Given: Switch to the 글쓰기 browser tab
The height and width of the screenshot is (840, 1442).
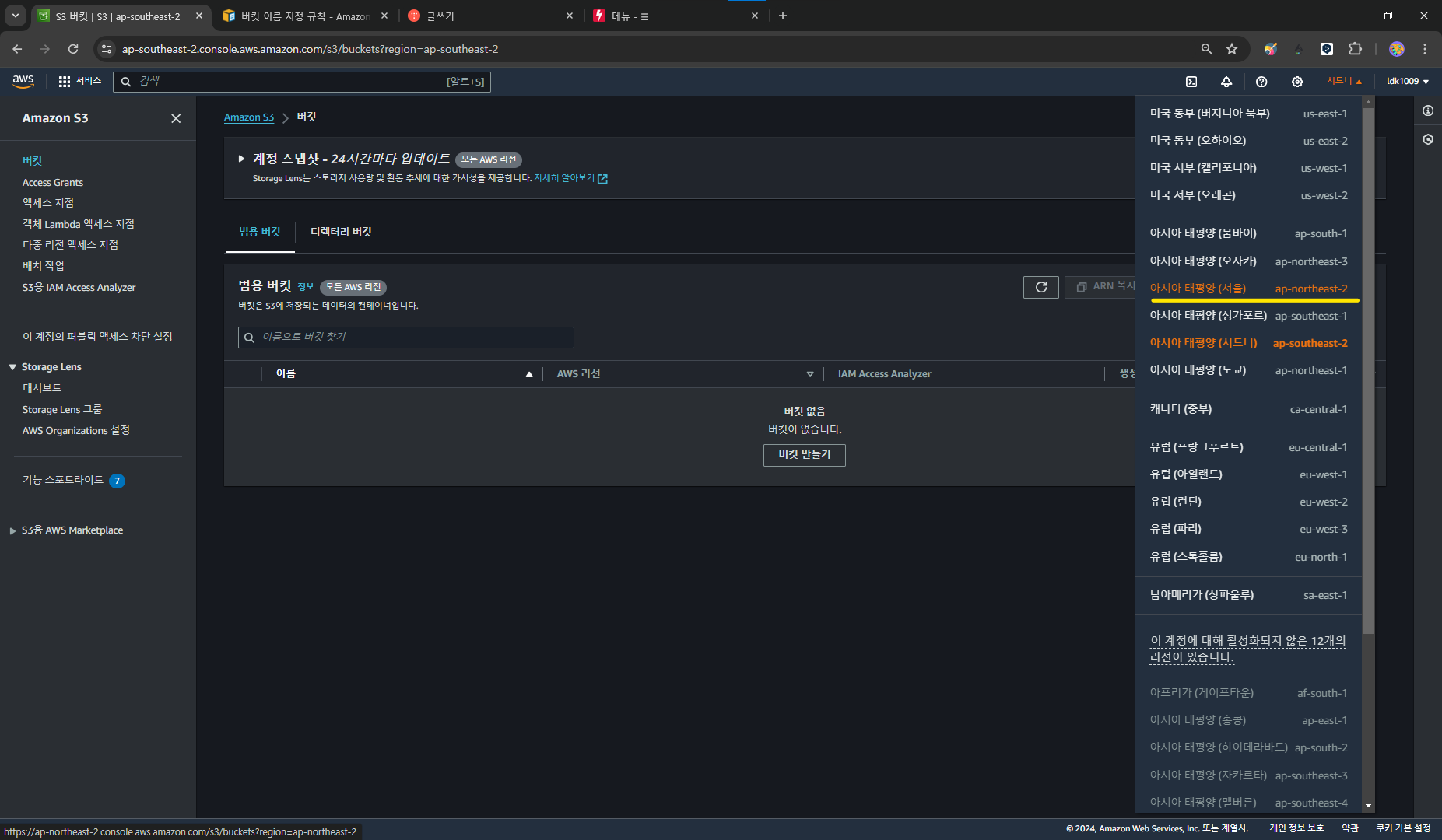Looking at the screenshot, I should click(490, 16).
